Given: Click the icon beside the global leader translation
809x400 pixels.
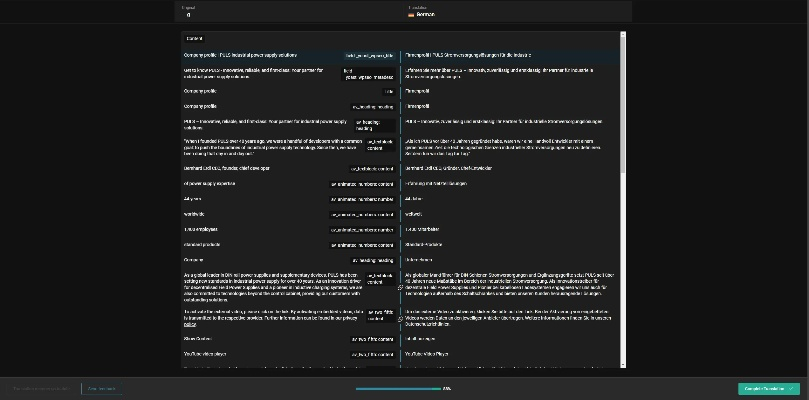Looking at the screenshot, I should click(x=400, y=287).
